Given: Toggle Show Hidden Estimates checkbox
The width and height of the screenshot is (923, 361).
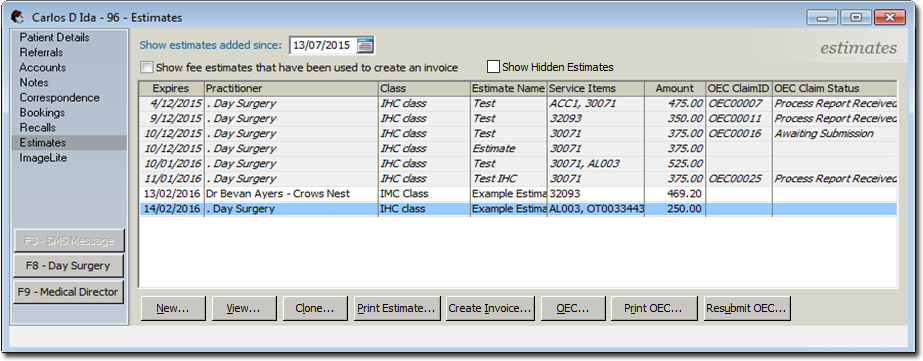Looking at the screenshot, I should pos(493,67).
